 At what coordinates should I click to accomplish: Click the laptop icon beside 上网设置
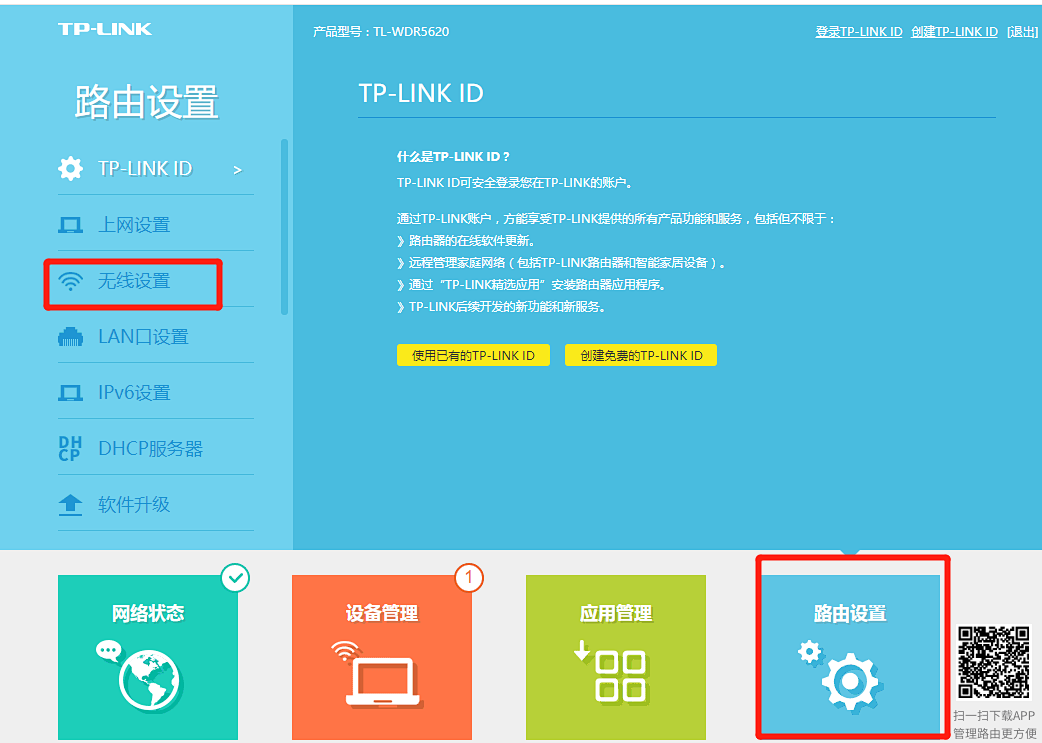point(70,225)
